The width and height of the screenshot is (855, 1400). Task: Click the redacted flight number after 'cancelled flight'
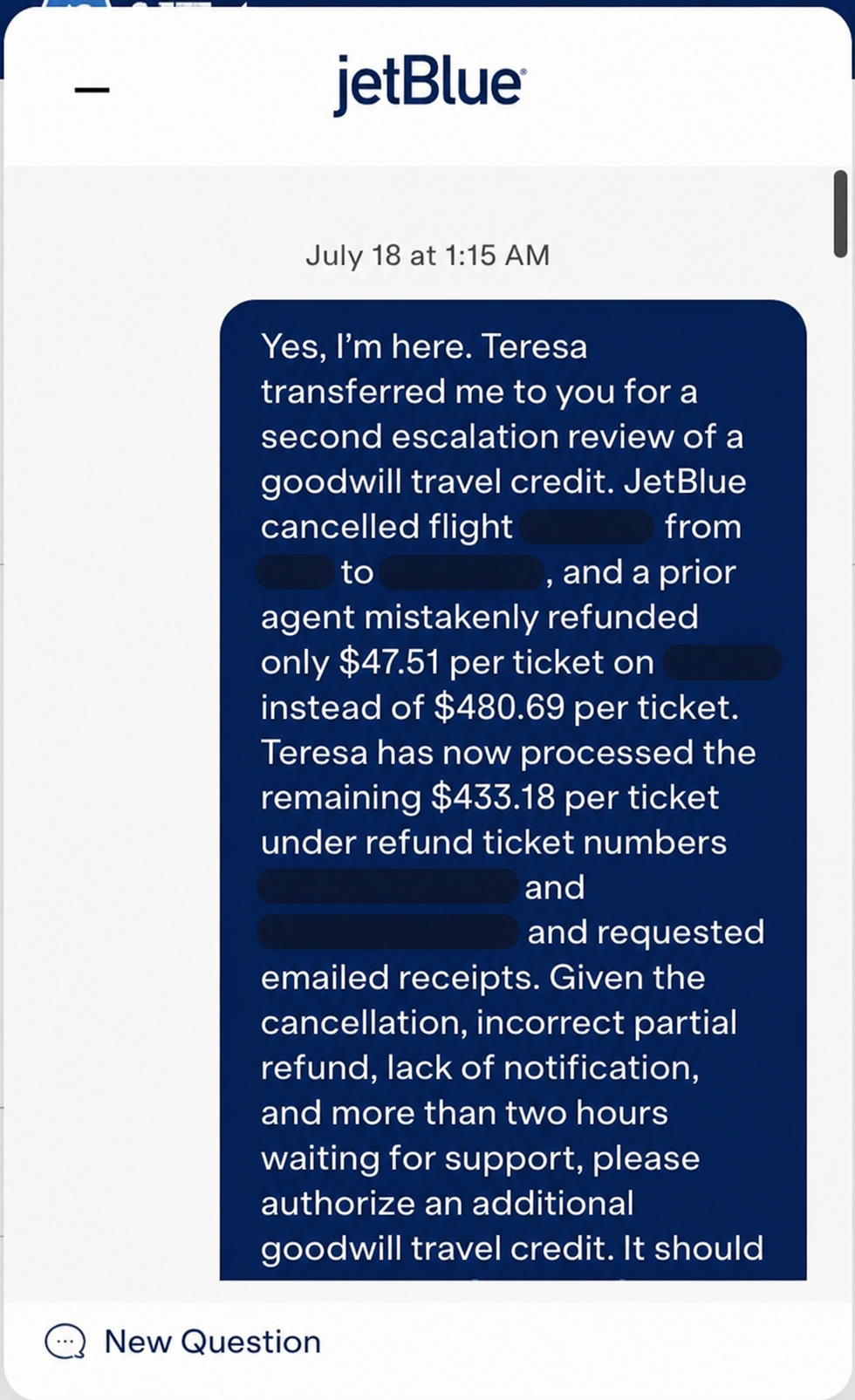point(587,528)
